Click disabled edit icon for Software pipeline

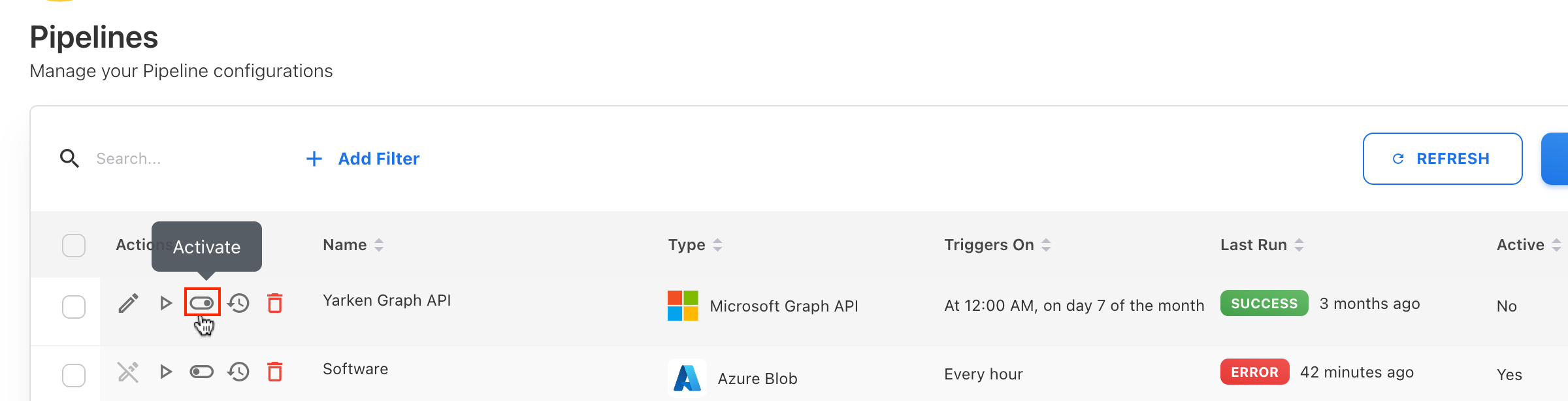pos(128,372)
